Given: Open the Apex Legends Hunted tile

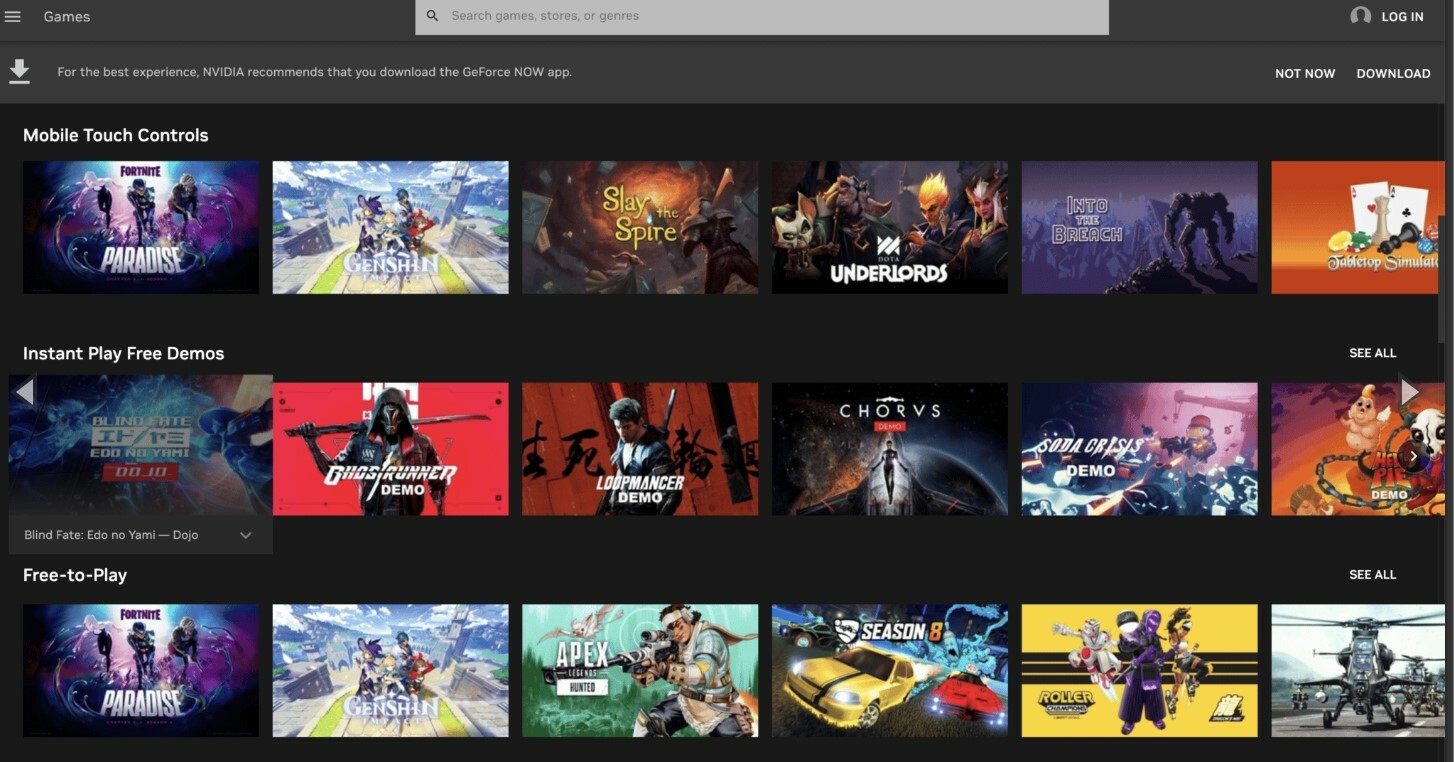Looking at the screenshot, I should 640,670.
